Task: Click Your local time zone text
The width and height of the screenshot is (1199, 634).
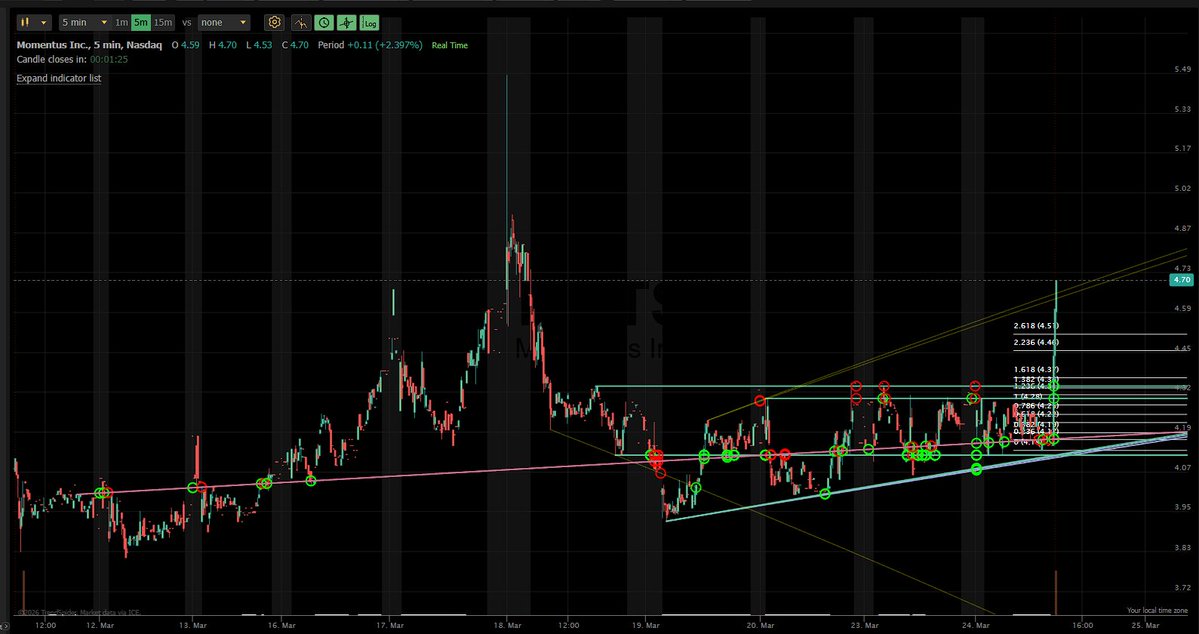Action: point(1158,610)
